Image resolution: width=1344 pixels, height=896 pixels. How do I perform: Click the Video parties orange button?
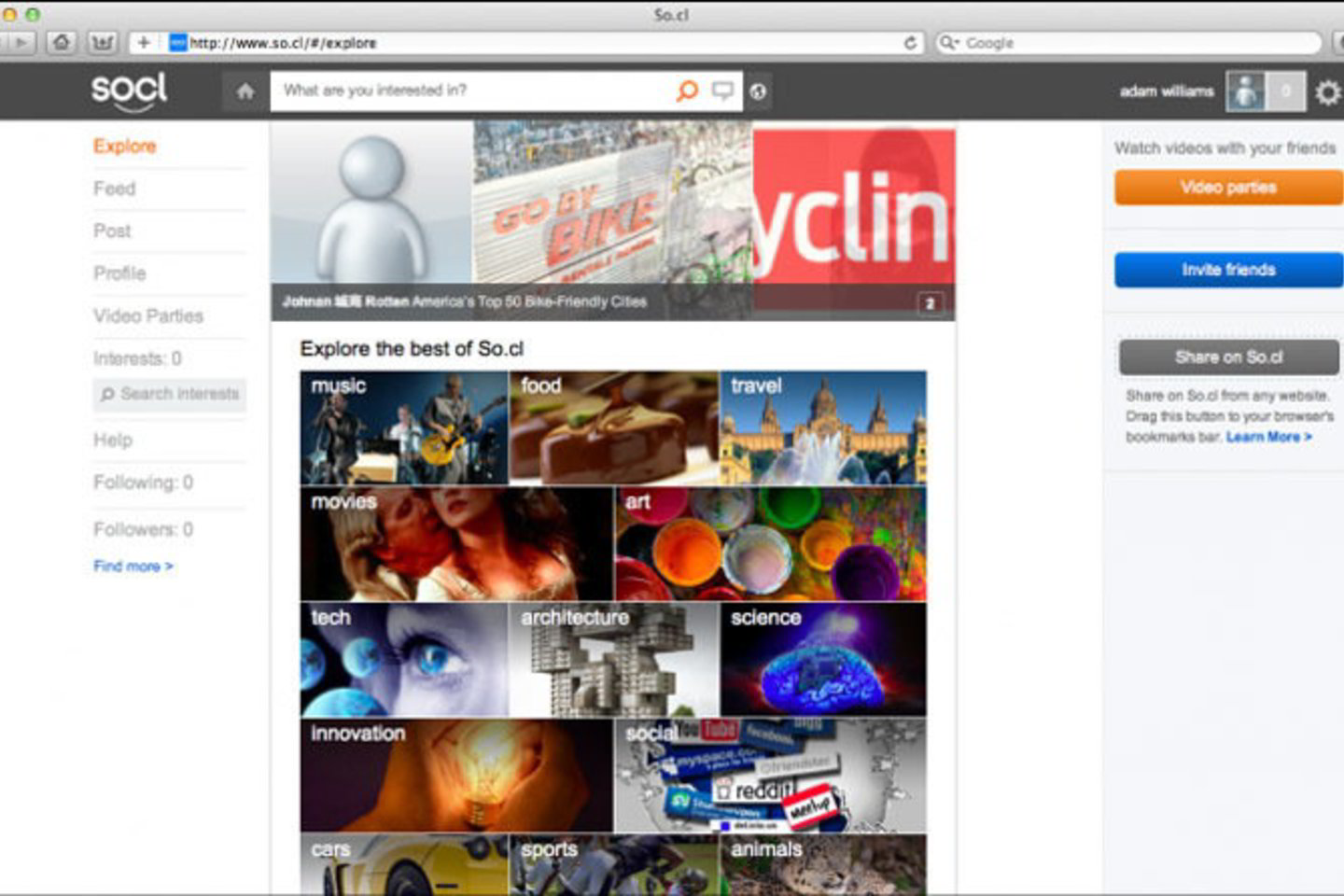(1228, 188)
